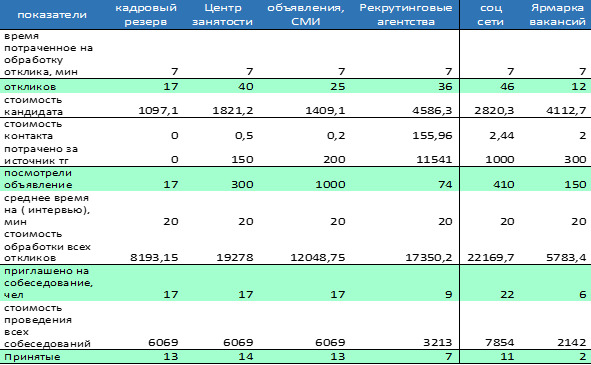Select the 'показатели' header cell
Viewport: 591px width, 365px height.
pyautogui.click(x=52, y=15)
